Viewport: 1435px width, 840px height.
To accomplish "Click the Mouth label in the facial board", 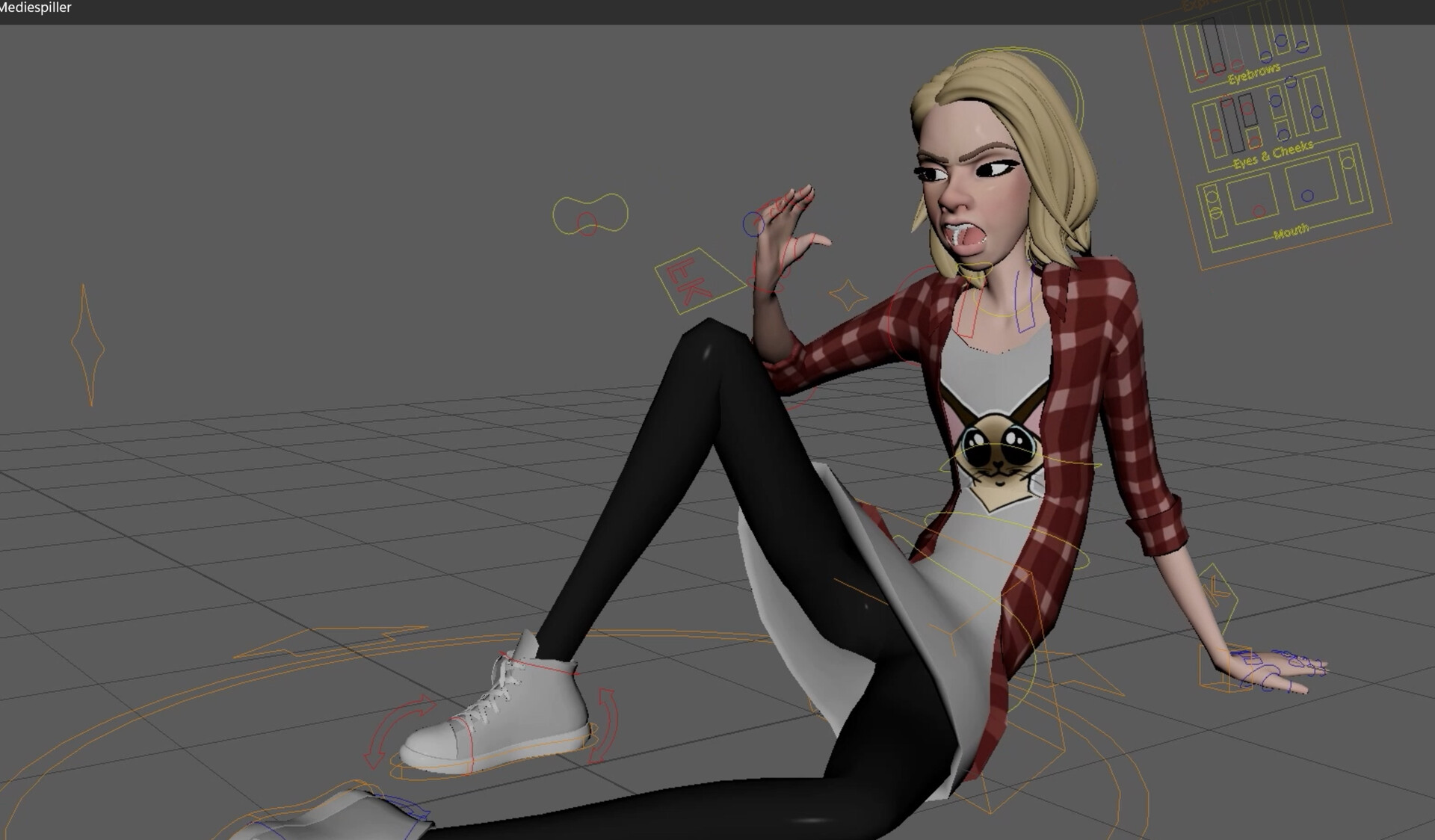I will tap(1291, 232).
